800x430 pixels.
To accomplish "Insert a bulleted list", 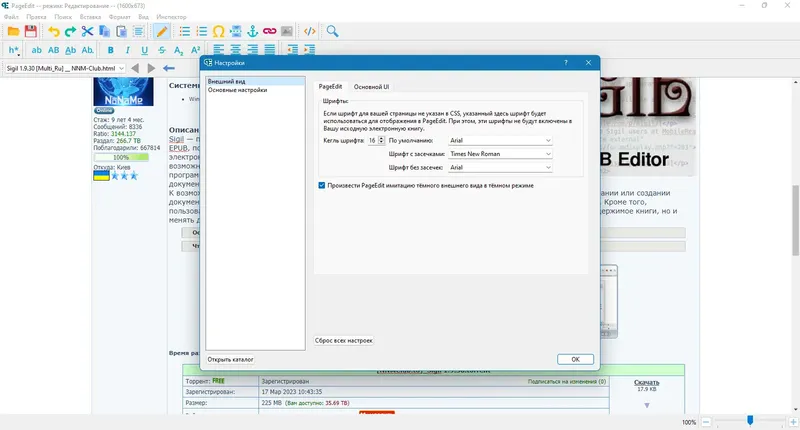I will (x=185, y=32).
